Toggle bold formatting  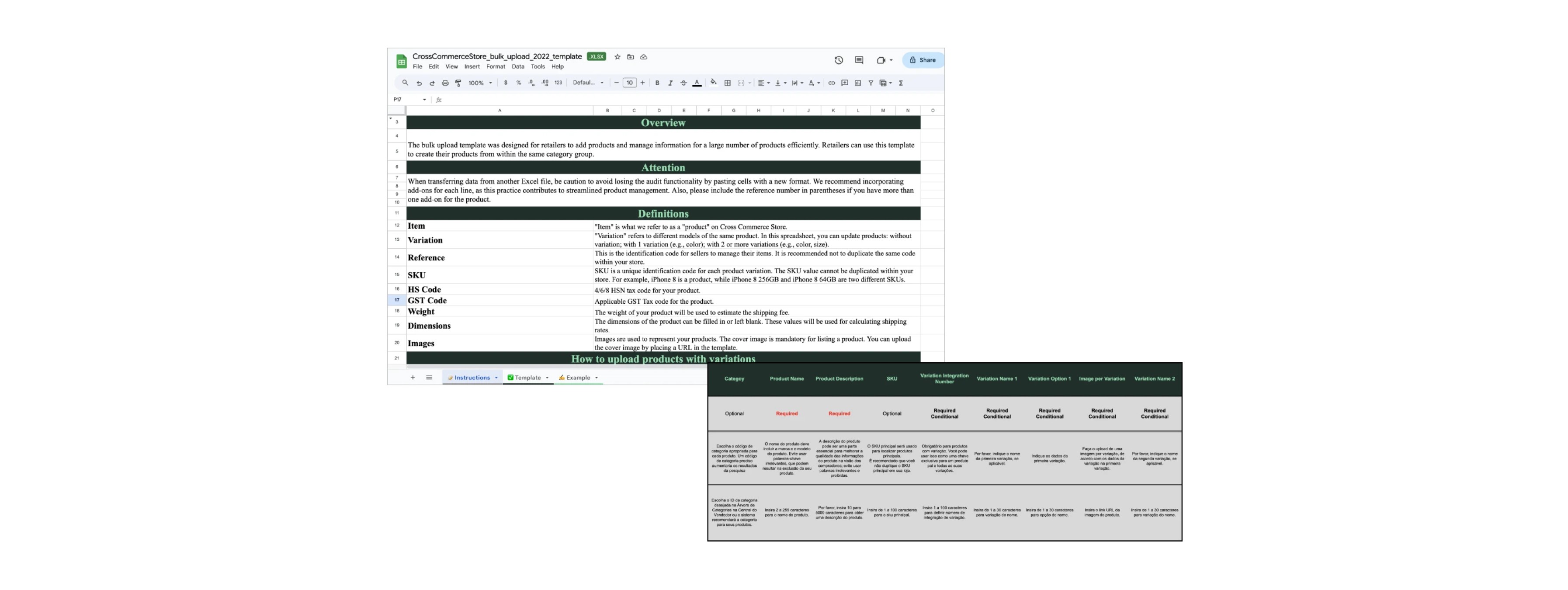point(657,83)
